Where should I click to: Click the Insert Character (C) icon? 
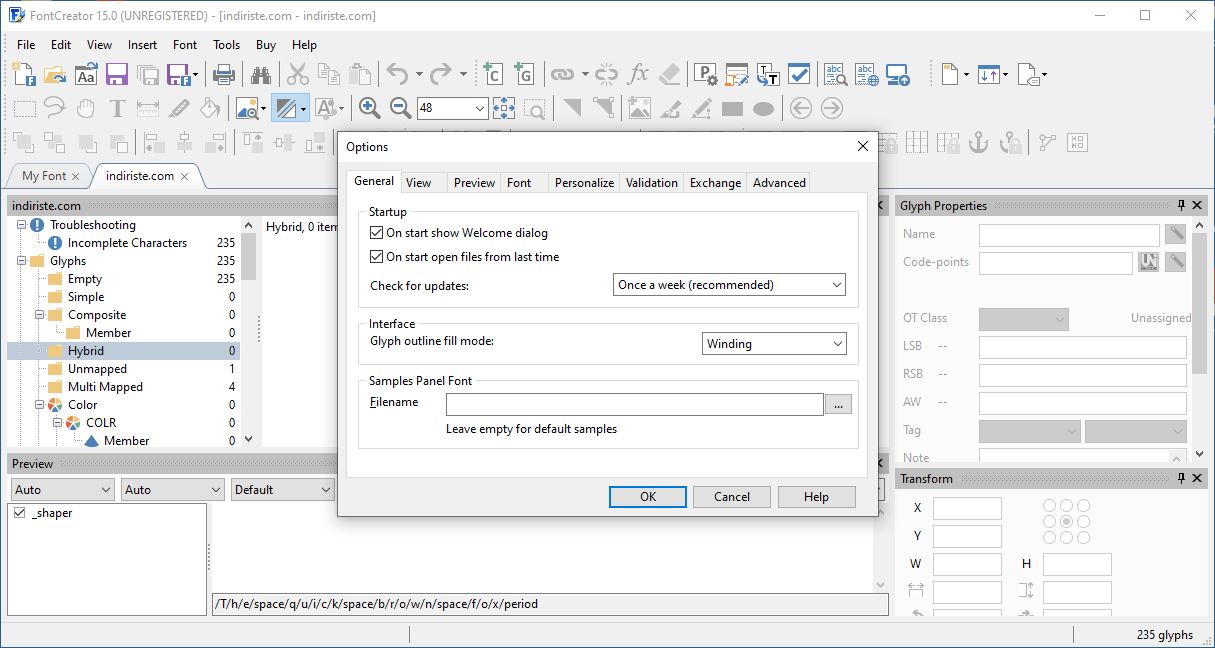coord(491,74)
